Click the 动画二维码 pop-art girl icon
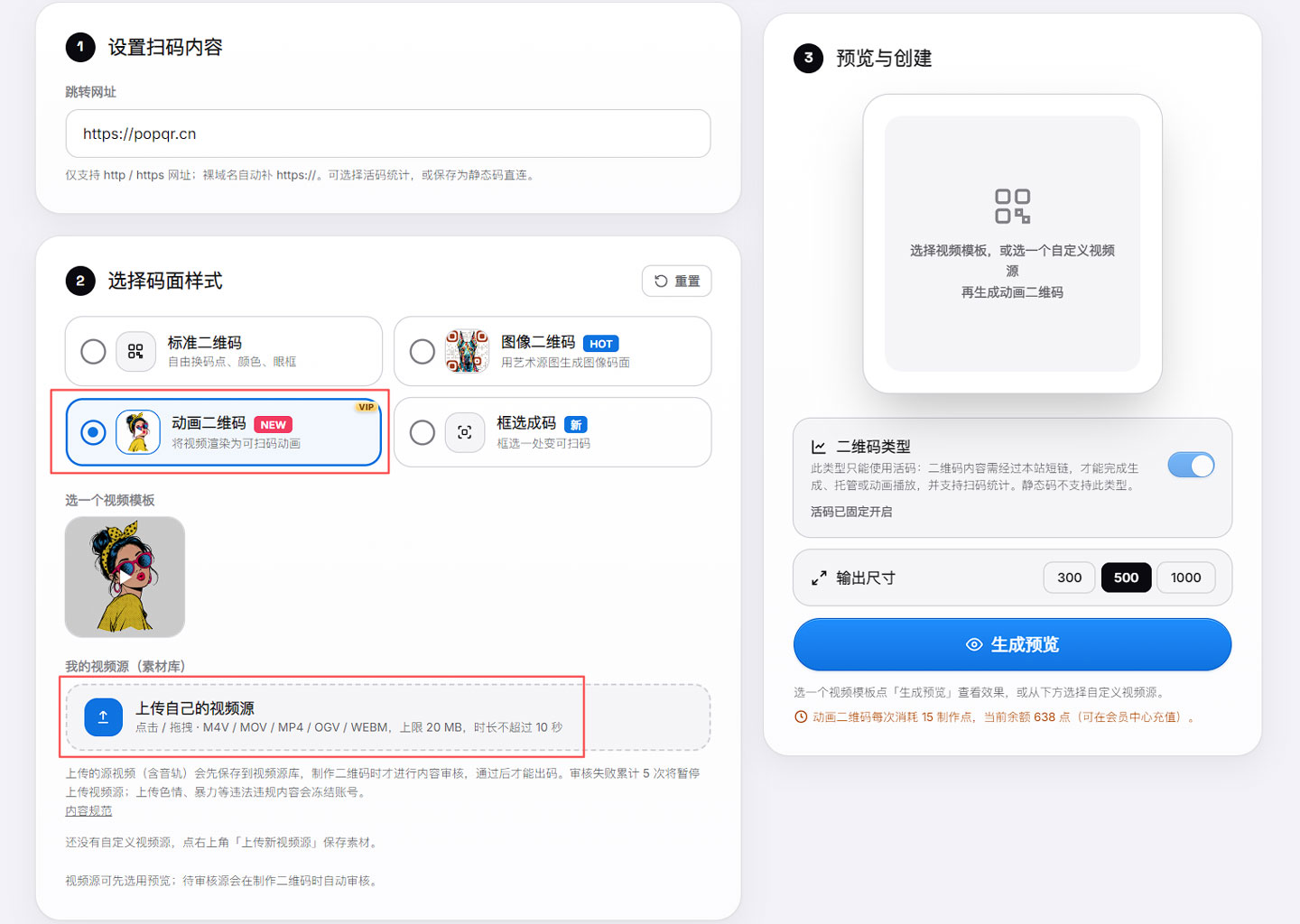1300x924 pixels. (138, 431)
